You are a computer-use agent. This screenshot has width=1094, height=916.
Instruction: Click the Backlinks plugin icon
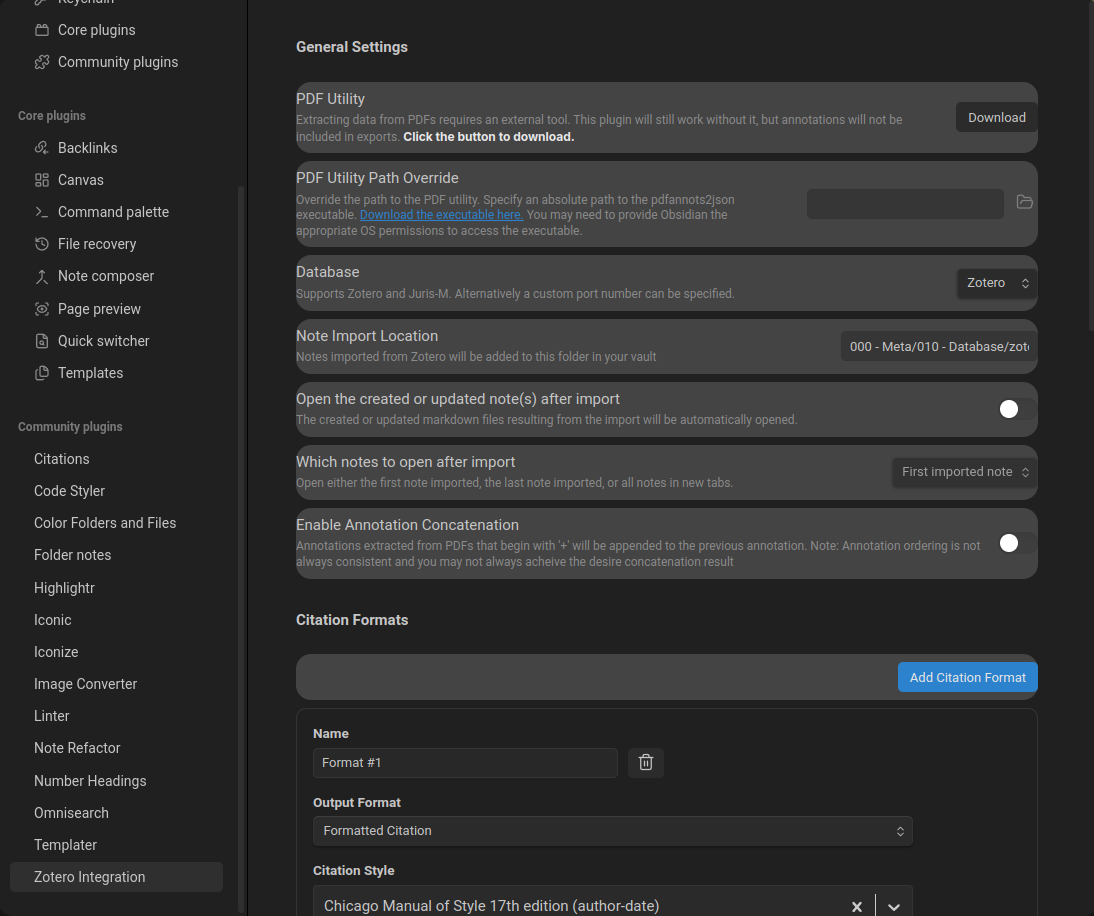click(42, 148)
